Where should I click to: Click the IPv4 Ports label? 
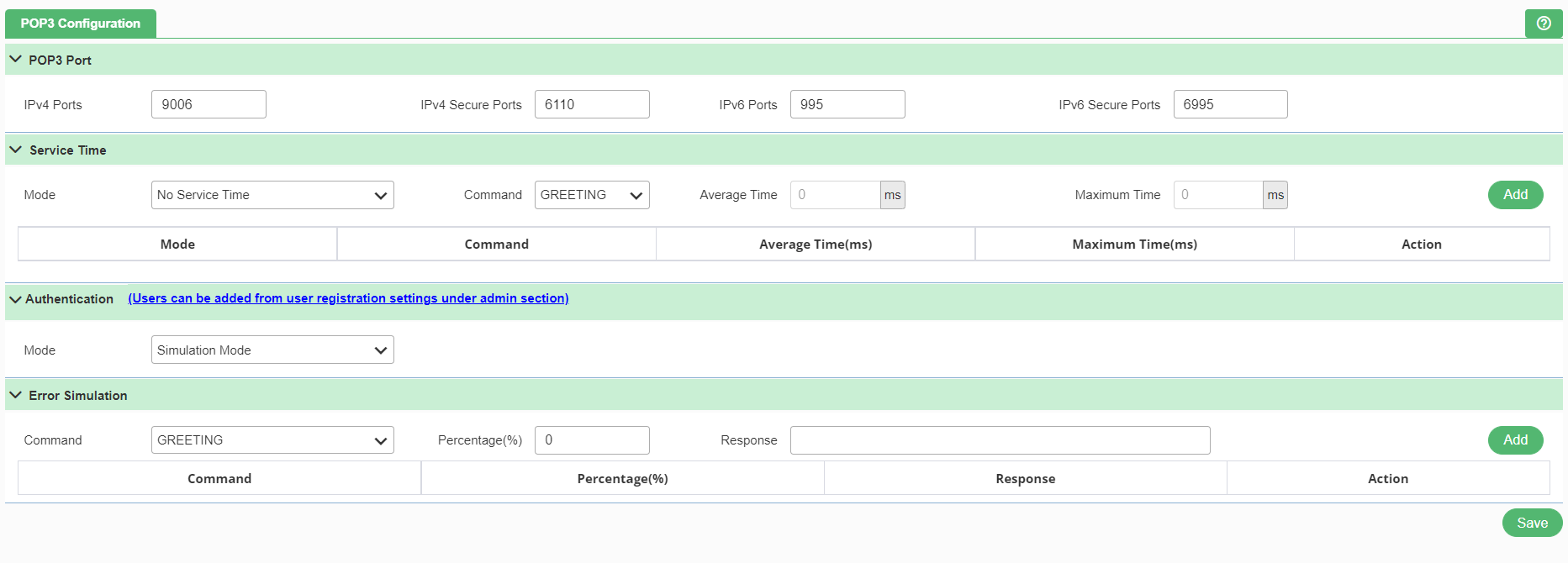click(53, 105)
